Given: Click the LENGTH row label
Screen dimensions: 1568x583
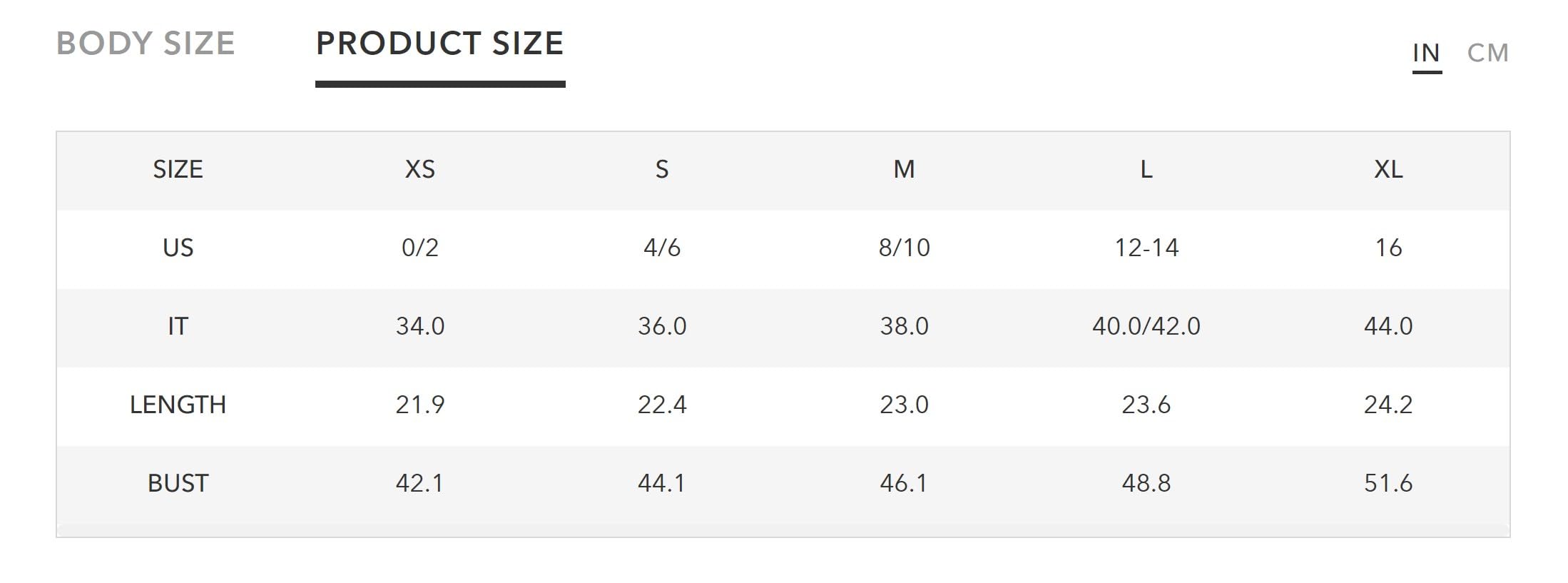Looking at the screenshot, I should pos(178,405).
